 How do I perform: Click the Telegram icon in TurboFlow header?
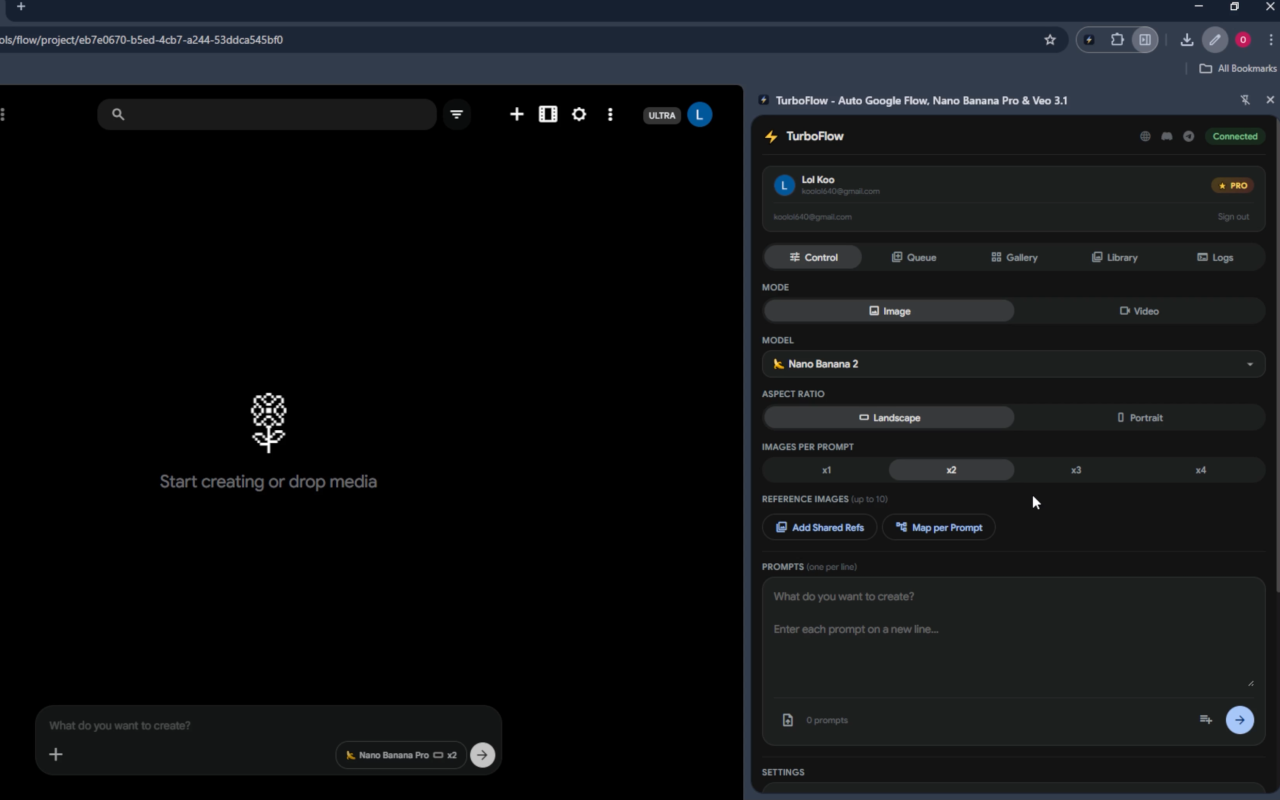pyautogui.click(x=1188, y=137)
